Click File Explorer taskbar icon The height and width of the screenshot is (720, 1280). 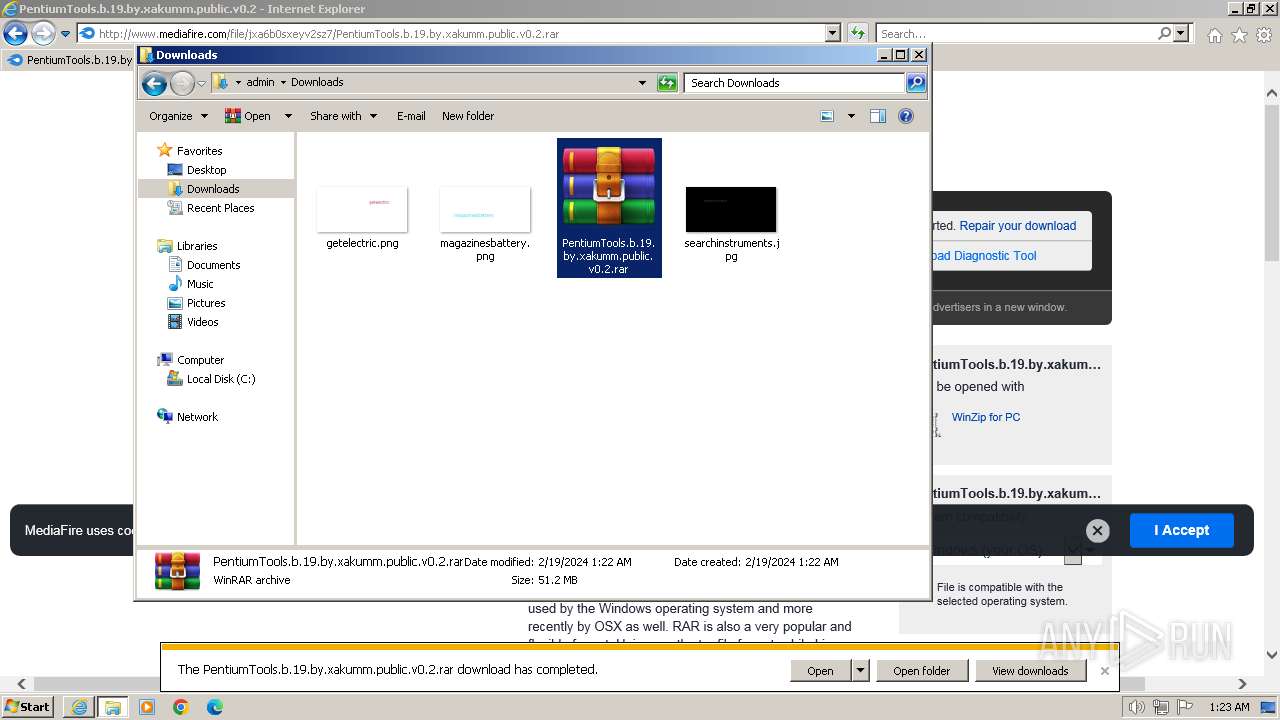coord(112,707)
